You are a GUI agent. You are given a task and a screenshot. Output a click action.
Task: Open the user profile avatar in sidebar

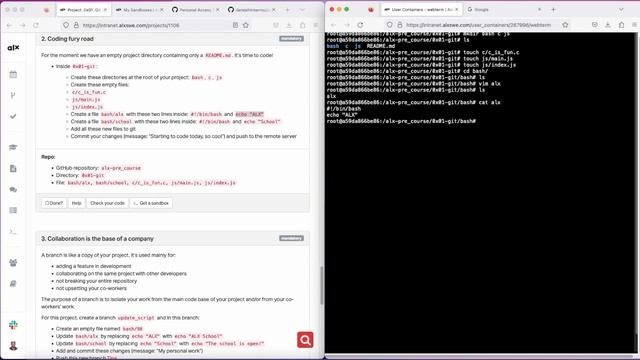[13, 346]
